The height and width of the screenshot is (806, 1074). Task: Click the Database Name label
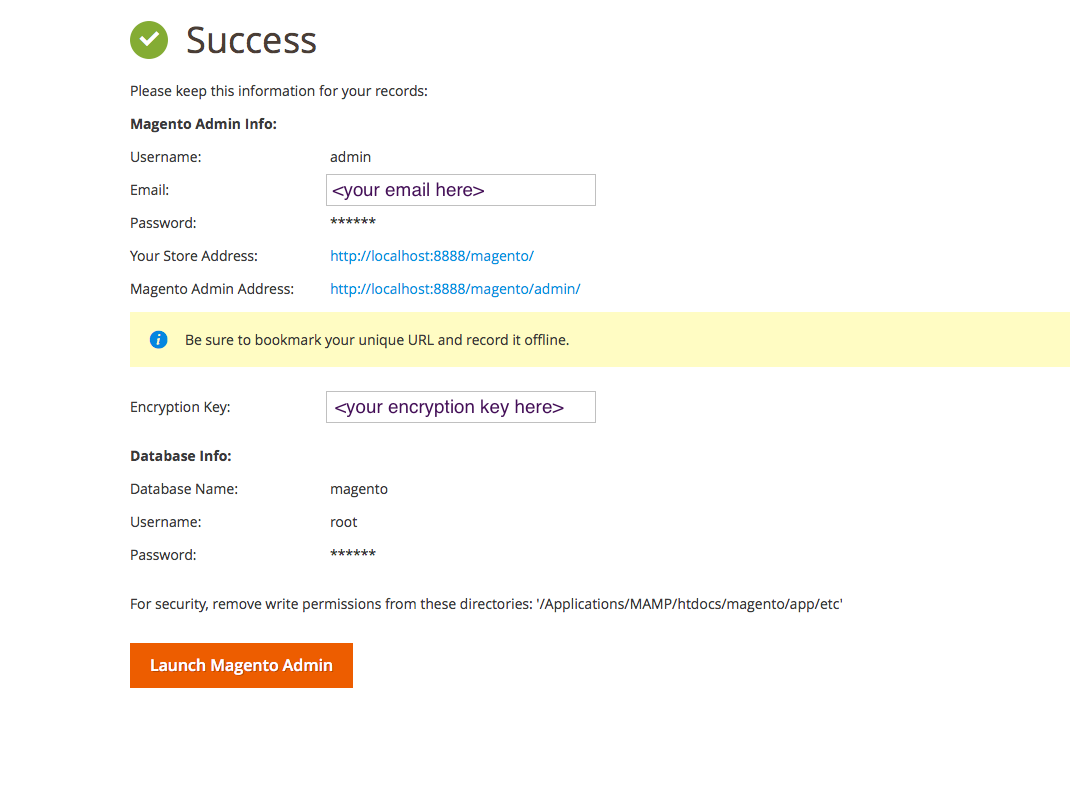pyautogui.click(x=184, y=489)
